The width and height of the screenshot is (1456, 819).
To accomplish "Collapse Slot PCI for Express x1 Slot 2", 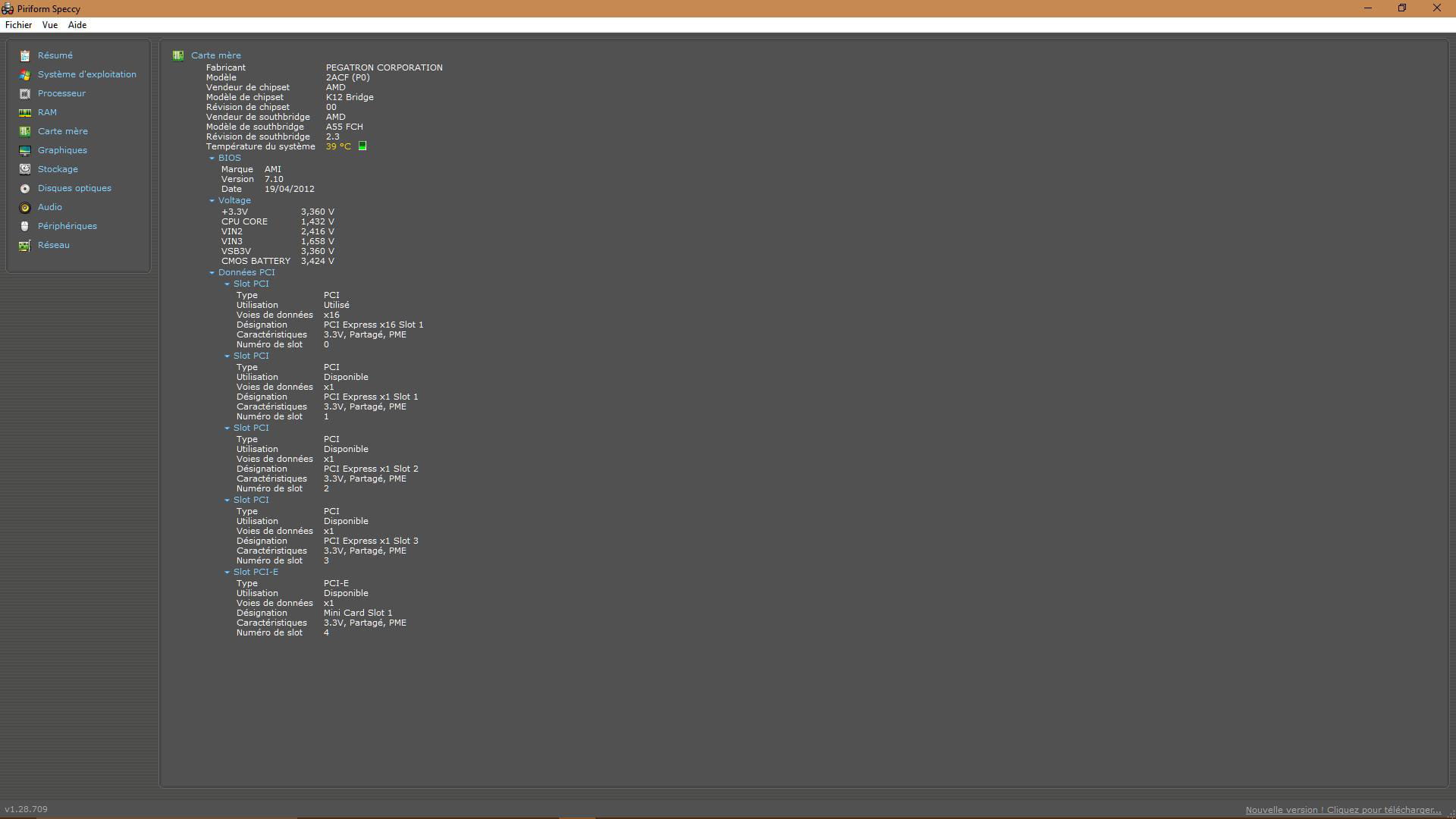I will point(227,428).
